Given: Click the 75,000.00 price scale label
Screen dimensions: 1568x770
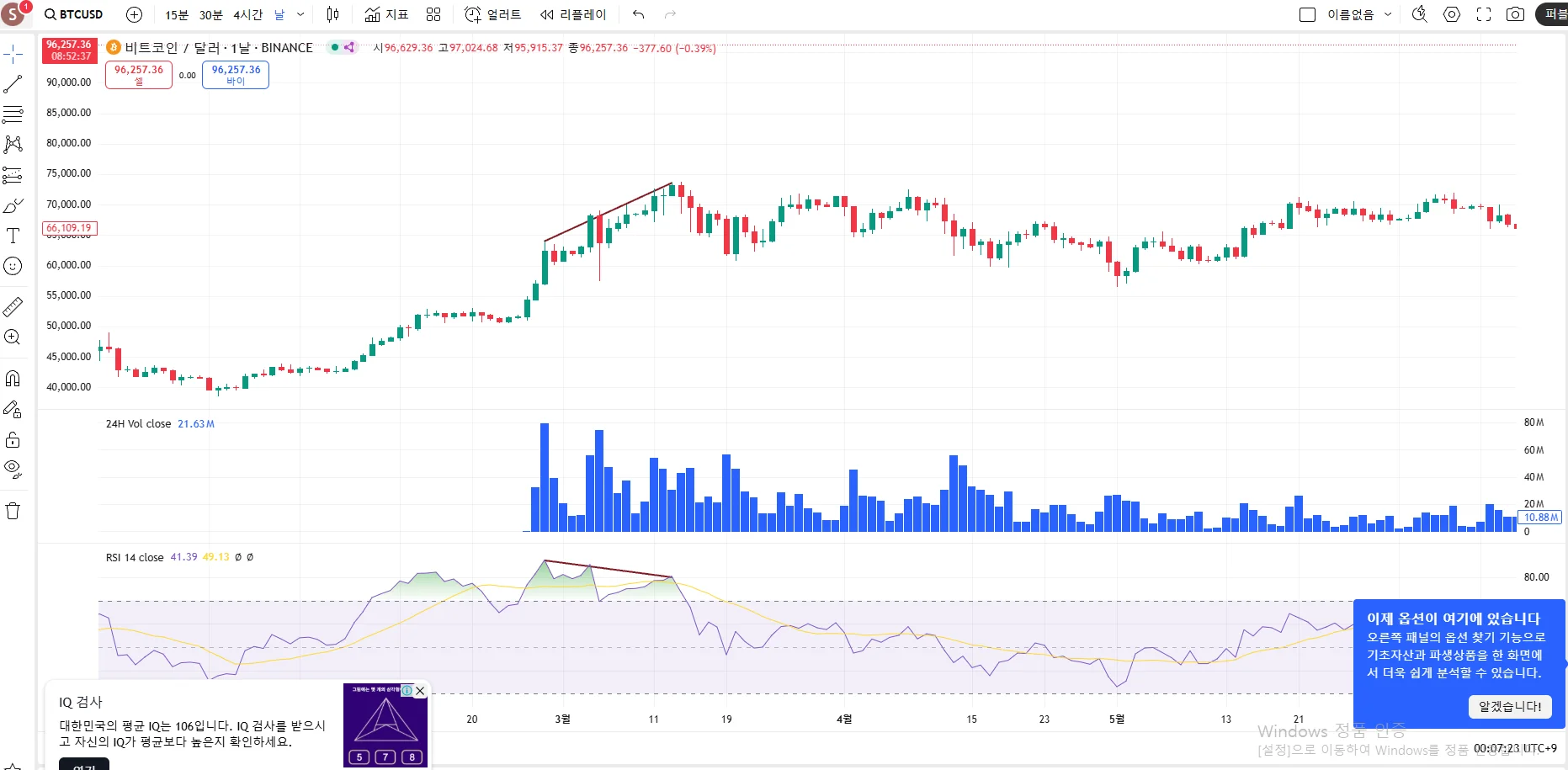Looking at the screenshot, I should (69, 173).
